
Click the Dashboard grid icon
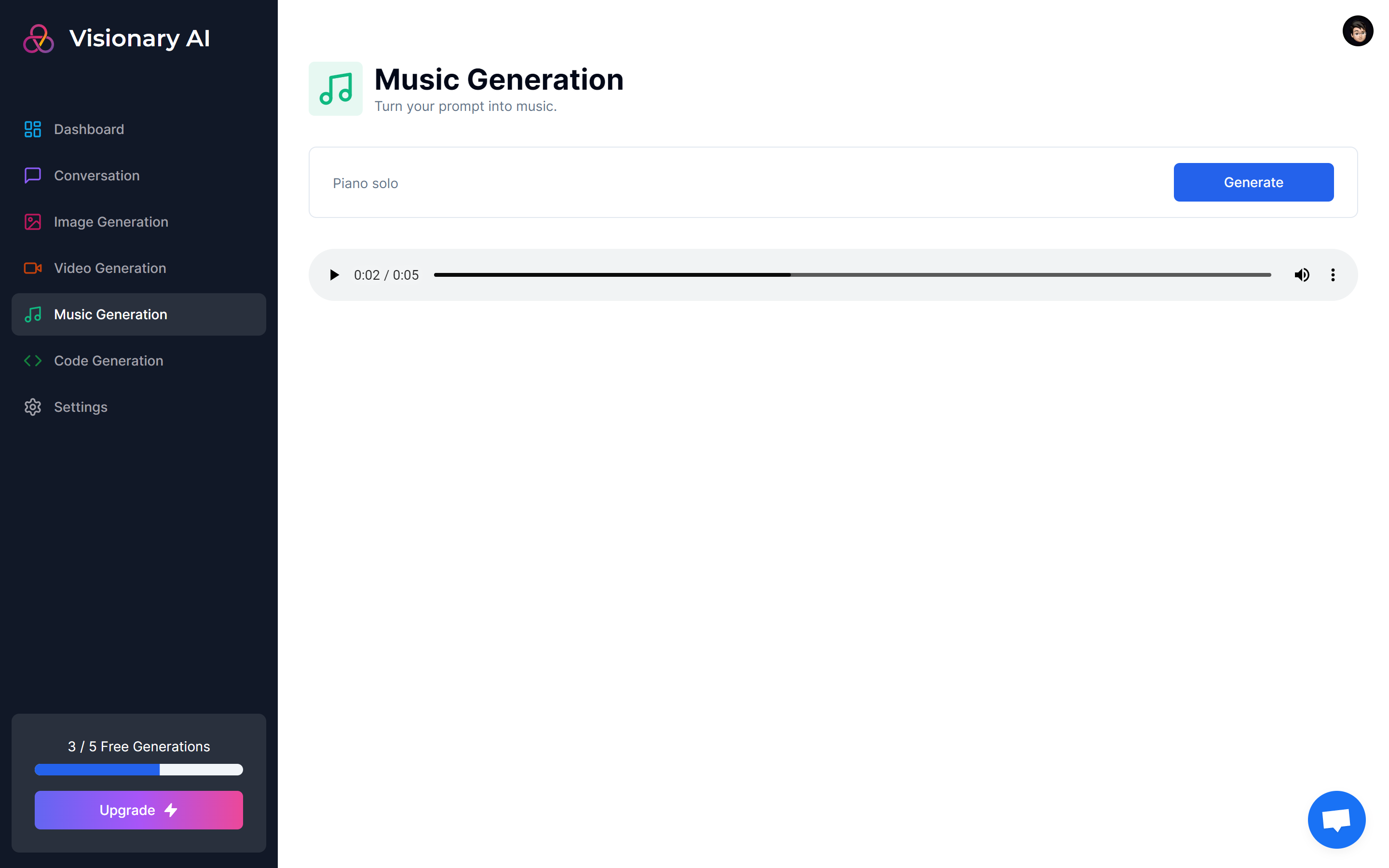click(33, 129)
